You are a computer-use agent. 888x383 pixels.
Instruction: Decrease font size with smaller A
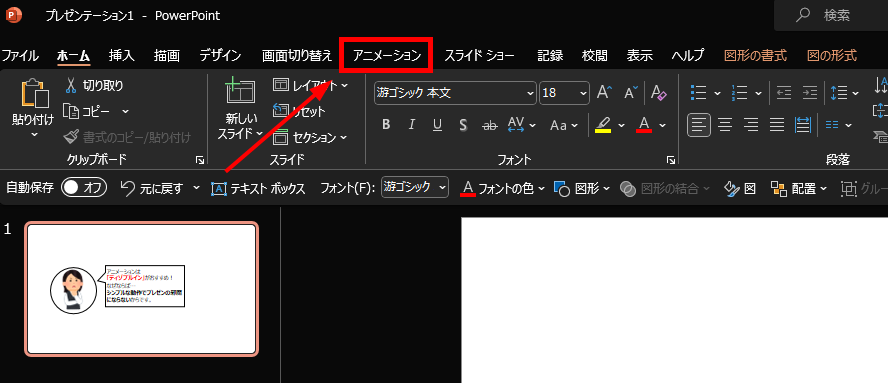point(630,93)
